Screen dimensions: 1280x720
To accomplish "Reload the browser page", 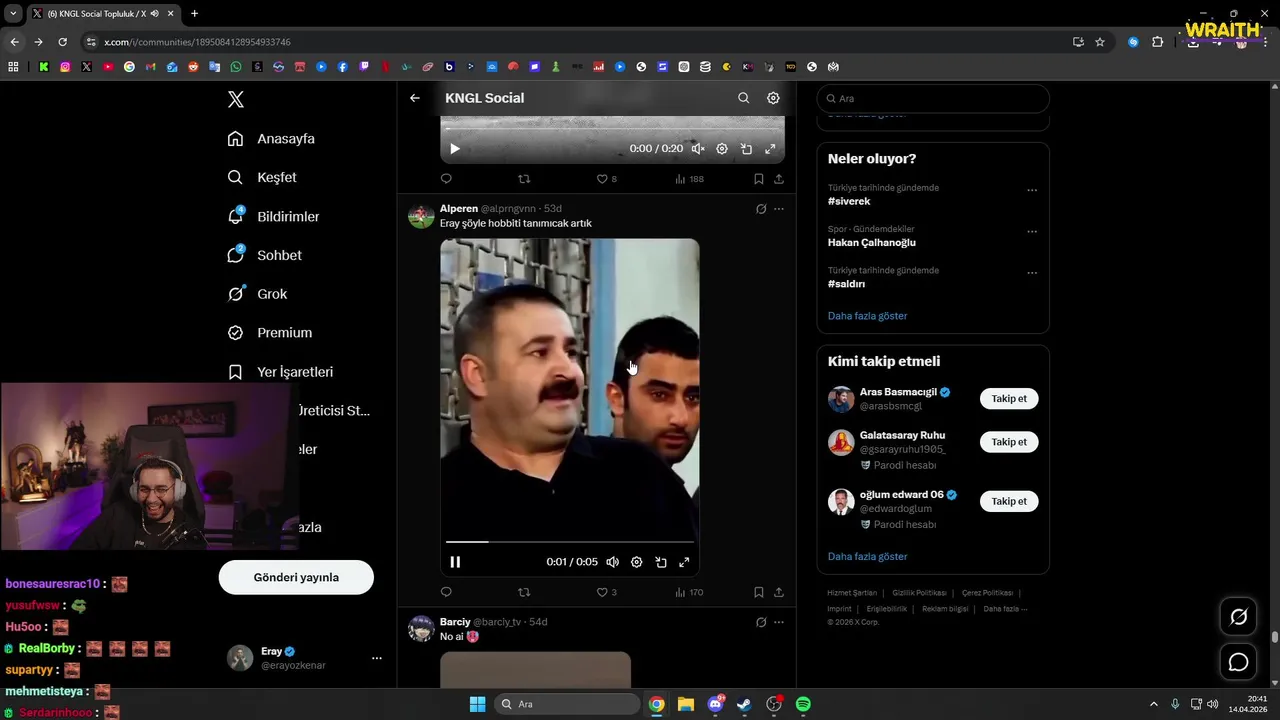I will tap(62, 42).
